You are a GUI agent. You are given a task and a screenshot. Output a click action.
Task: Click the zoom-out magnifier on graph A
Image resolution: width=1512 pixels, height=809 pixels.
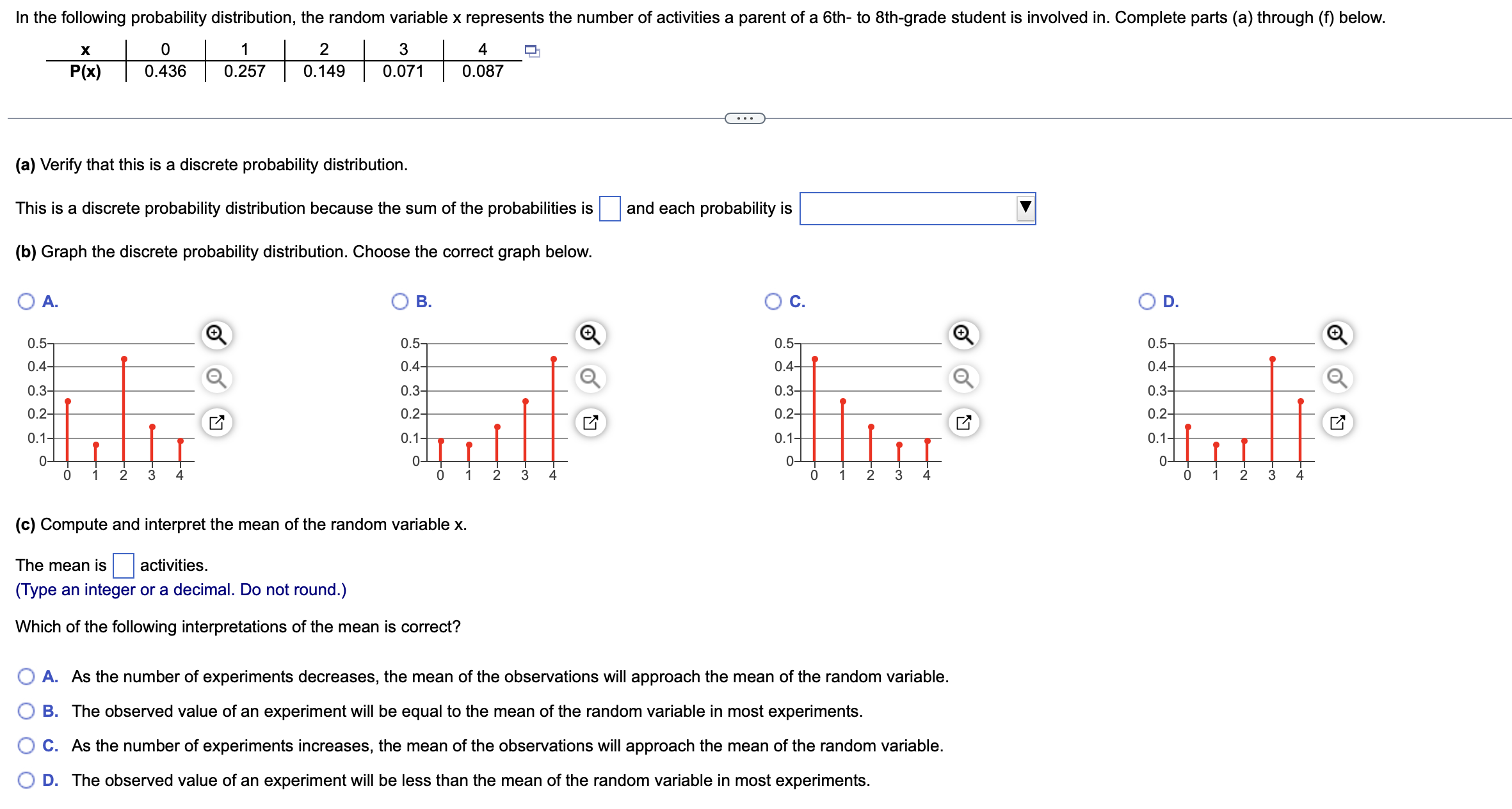216,378
